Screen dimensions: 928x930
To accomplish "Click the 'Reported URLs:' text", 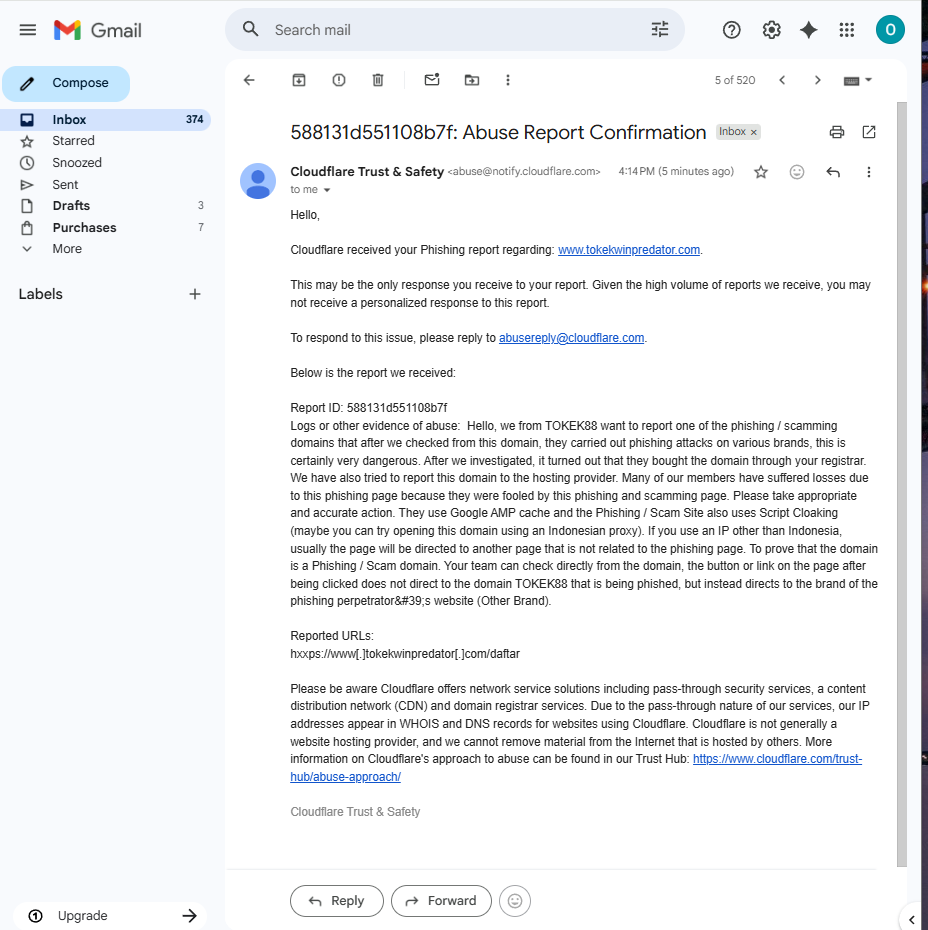I will point(331,636).
